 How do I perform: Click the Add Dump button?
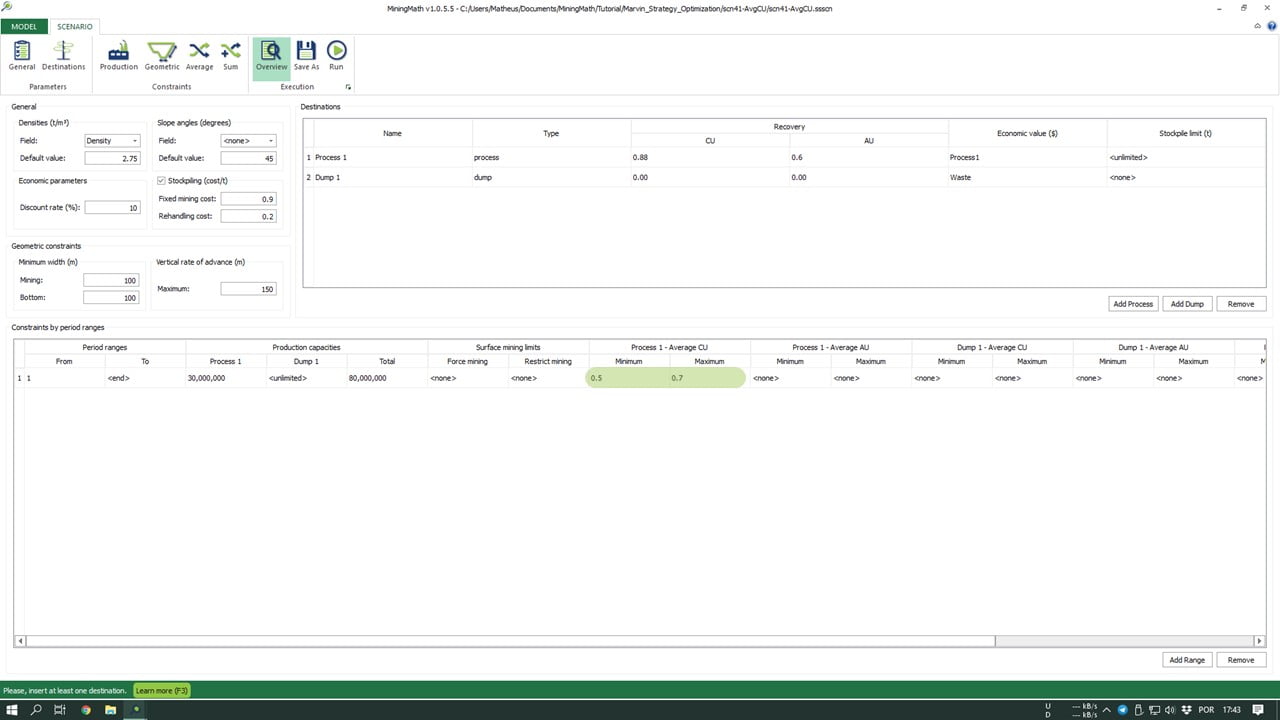[1187, 303]
